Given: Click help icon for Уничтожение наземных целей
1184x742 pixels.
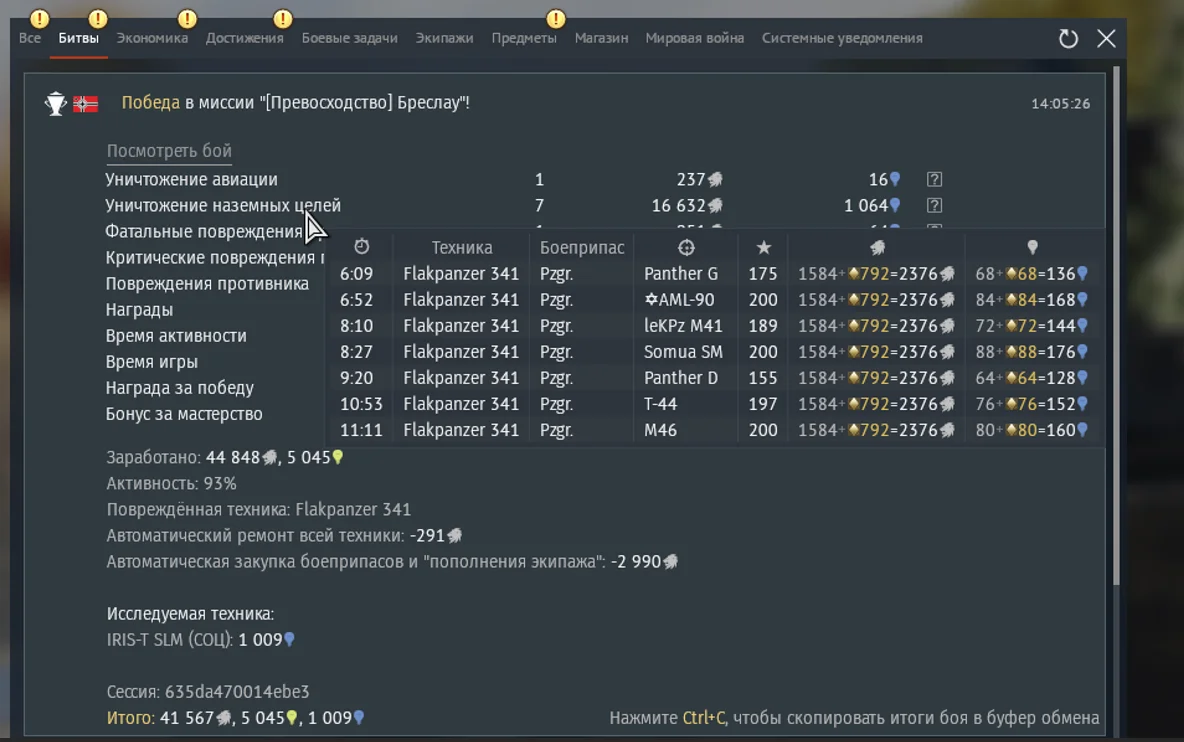Looking at the screenshot, I should [x=934, y=205].
